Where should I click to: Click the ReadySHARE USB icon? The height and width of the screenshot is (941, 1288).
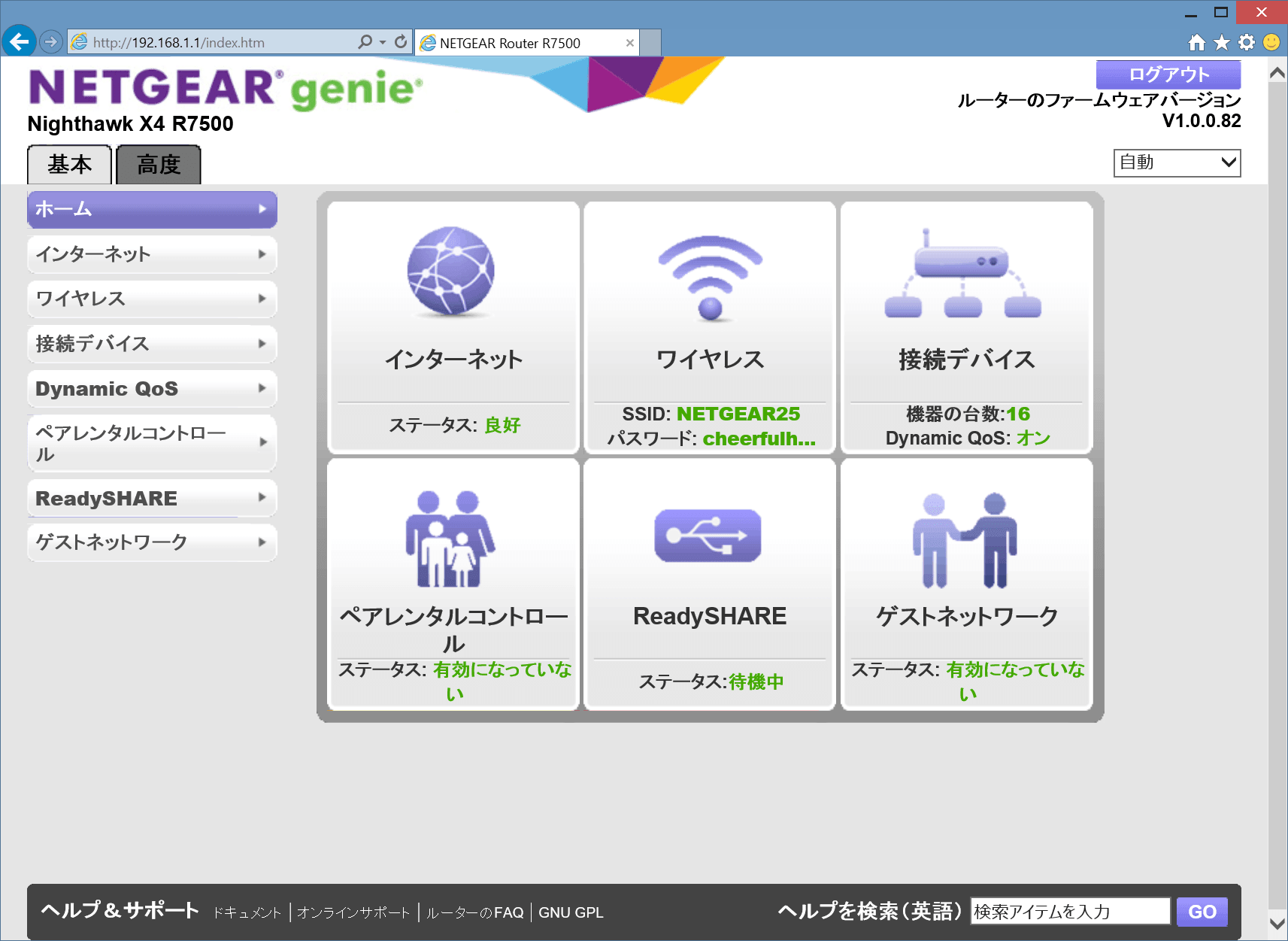pyautogui.click(x=708, y=536)
